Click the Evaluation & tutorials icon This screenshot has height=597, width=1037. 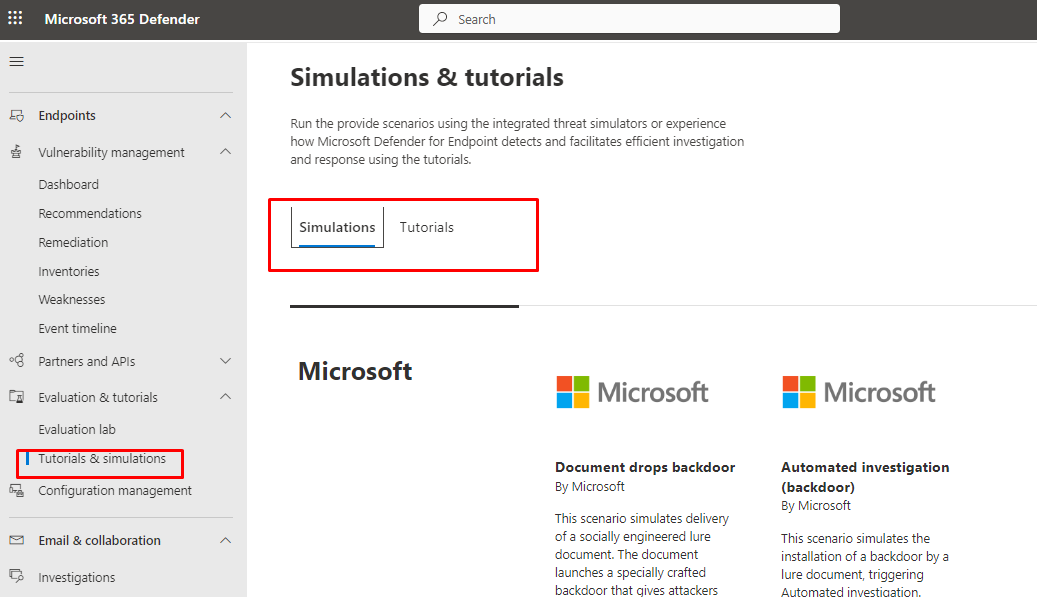tap(16, 397)
